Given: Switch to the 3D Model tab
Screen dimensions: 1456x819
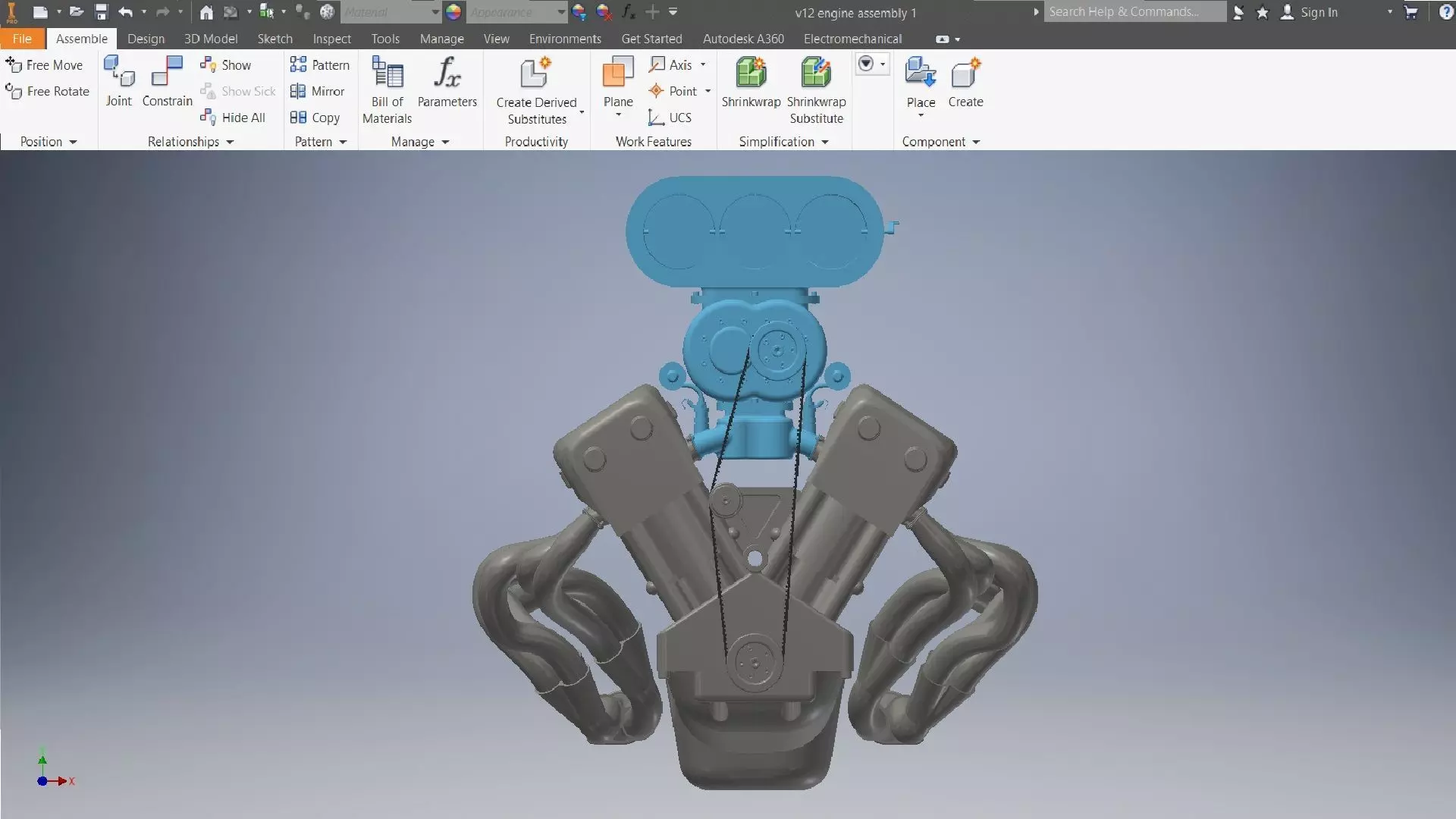Looking at the screenshot, I should pos(211,39).
